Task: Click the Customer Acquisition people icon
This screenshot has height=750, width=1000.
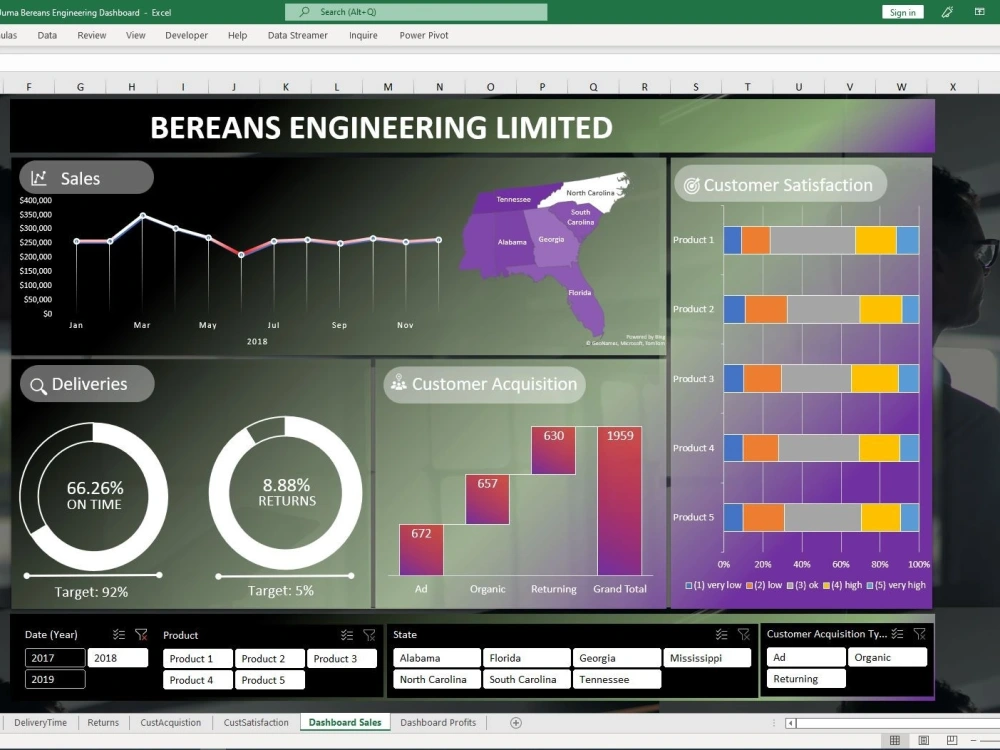Action: pos(398,384)
